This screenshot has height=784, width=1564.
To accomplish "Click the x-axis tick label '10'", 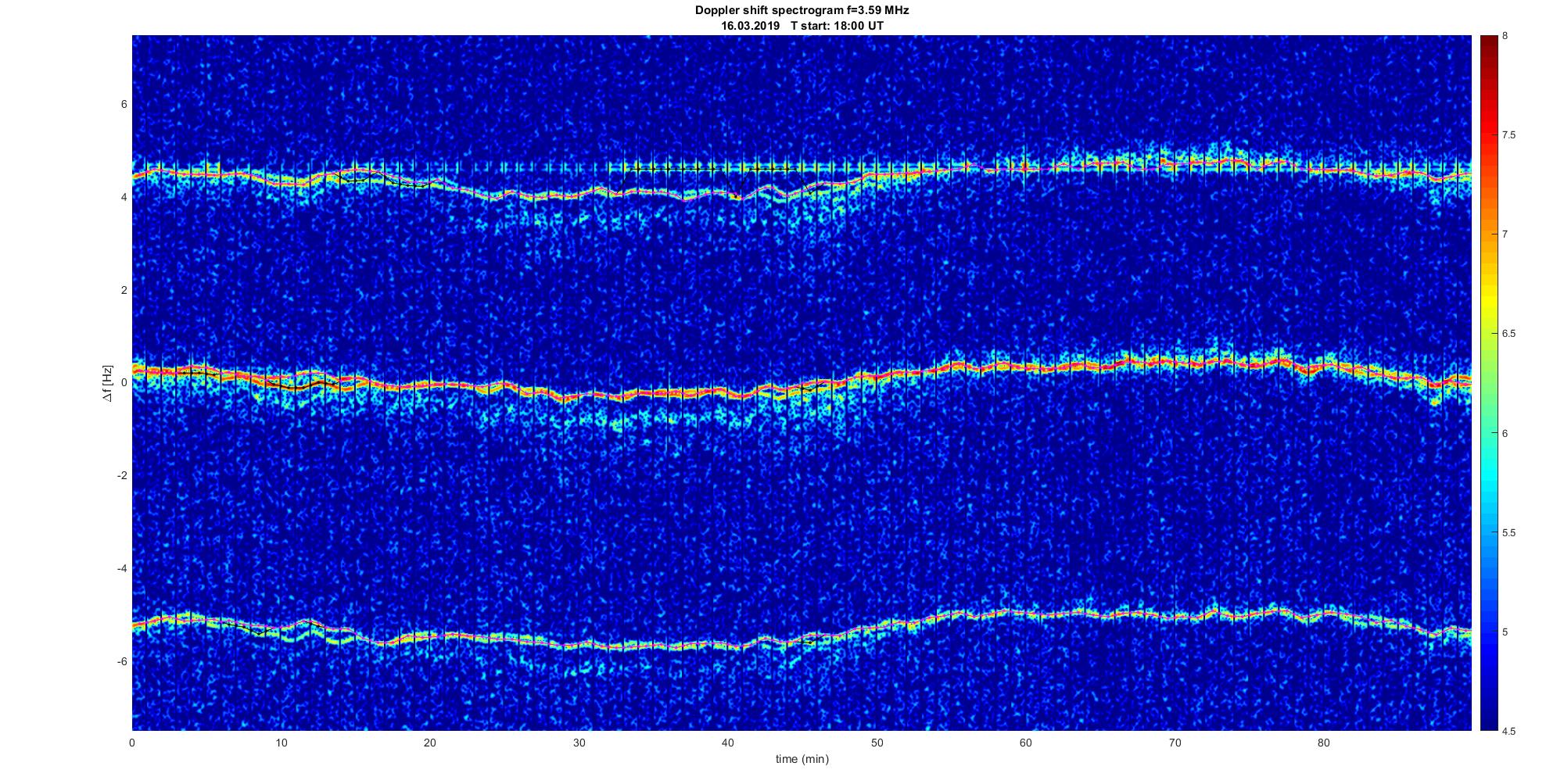I will click(281, 743).
